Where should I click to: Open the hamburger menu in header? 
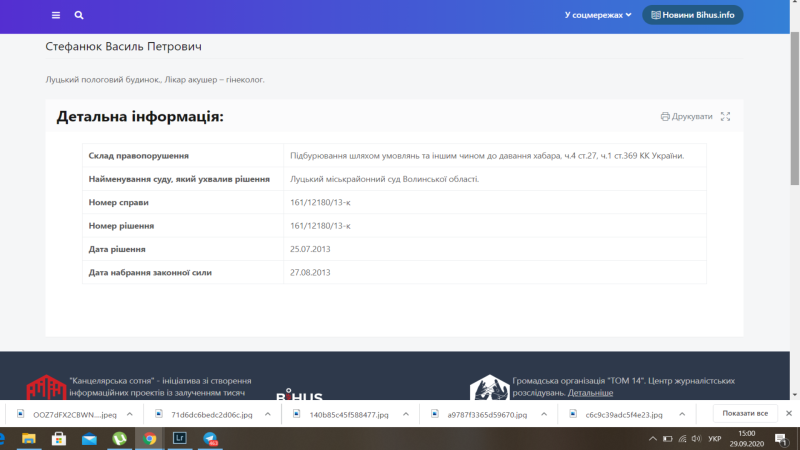(x=56, y=16)
